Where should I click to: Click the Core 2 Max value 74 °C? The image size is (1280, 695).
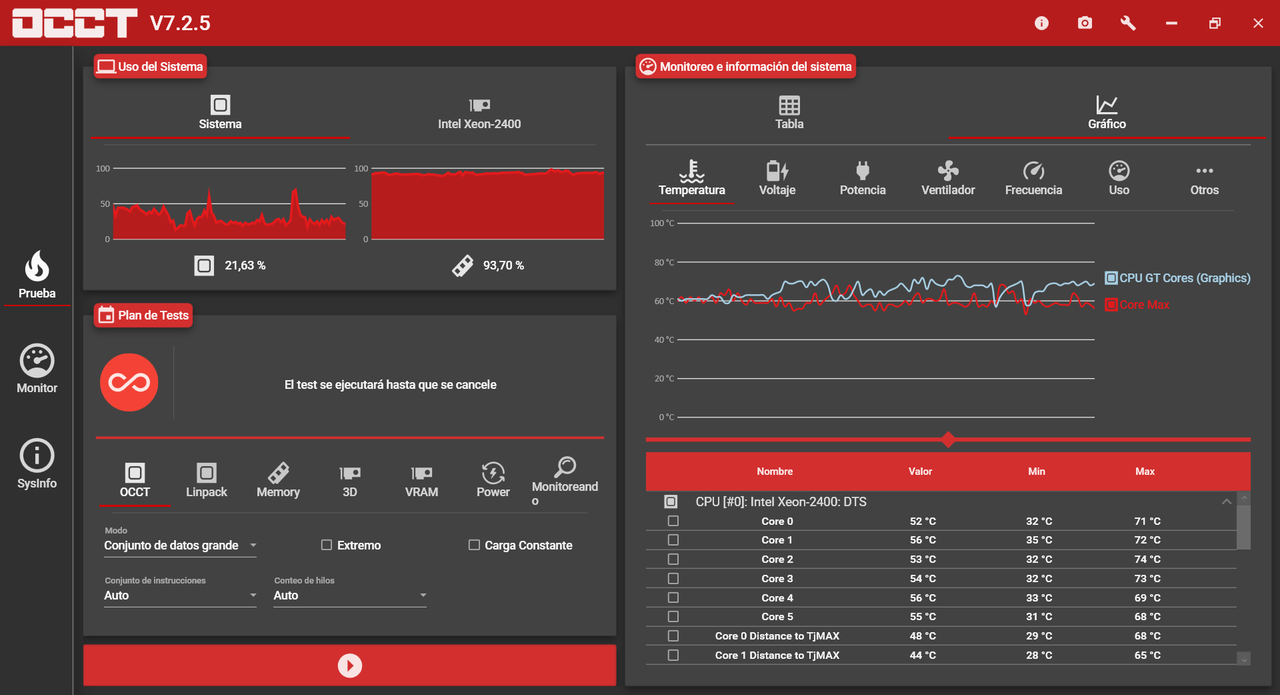(x=1148, y=559)
